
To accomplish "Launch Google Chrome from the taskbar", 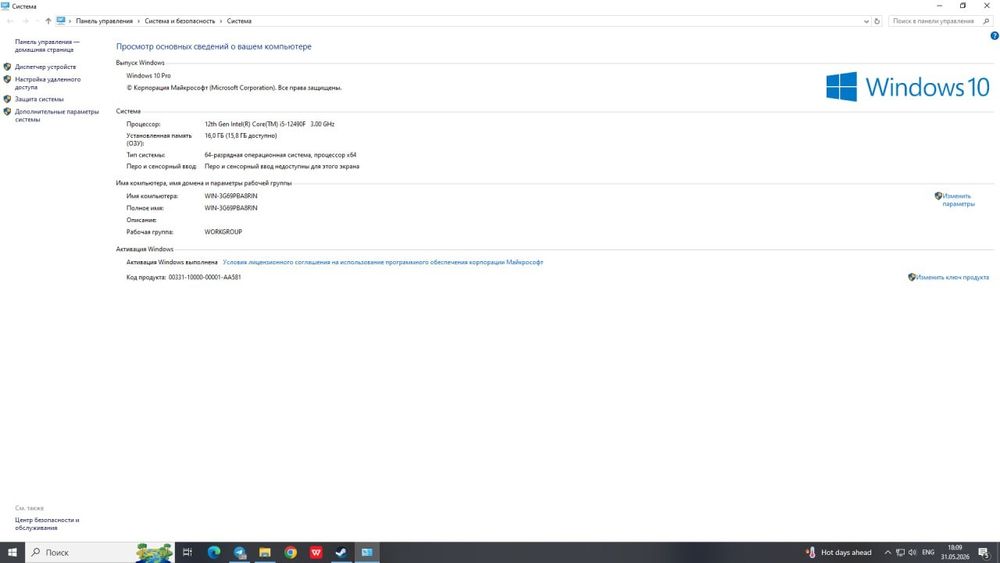I will [290, 552].
